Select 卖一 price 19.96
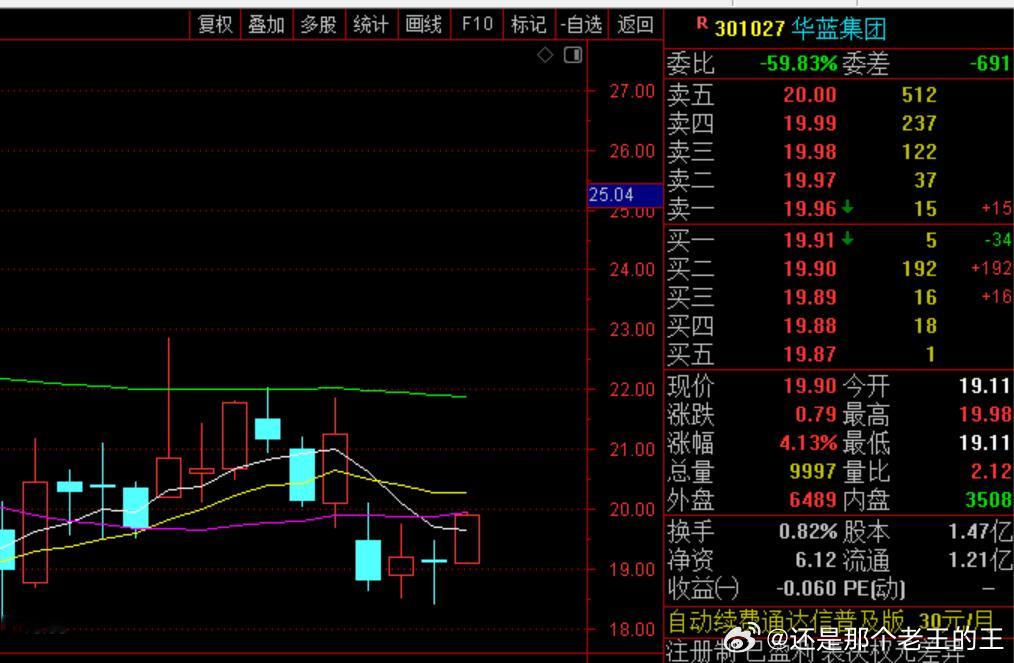This screenshot has height=663, width=1014. (810, 209)
